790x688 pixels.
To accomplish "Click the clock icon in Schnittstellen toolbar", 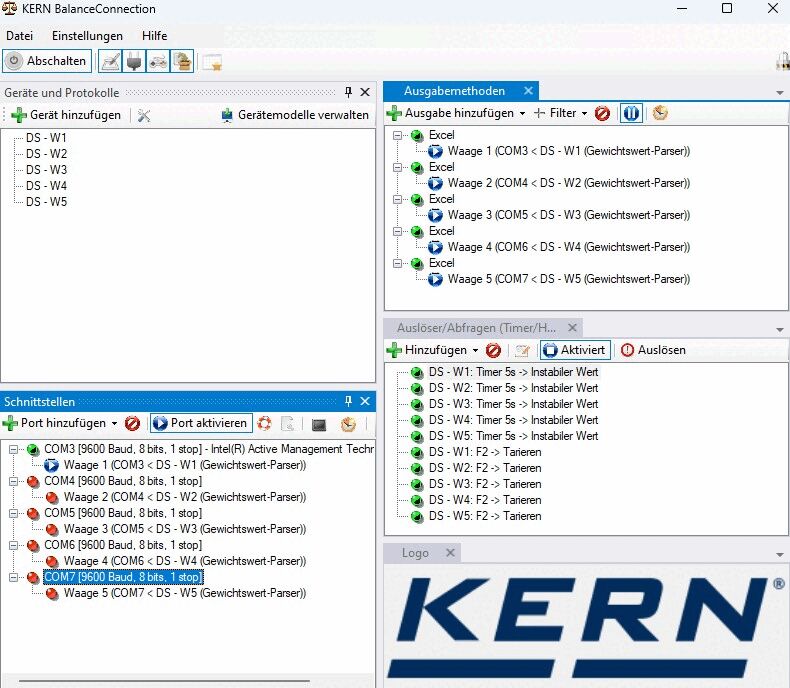I will click(x=348, y=424).
